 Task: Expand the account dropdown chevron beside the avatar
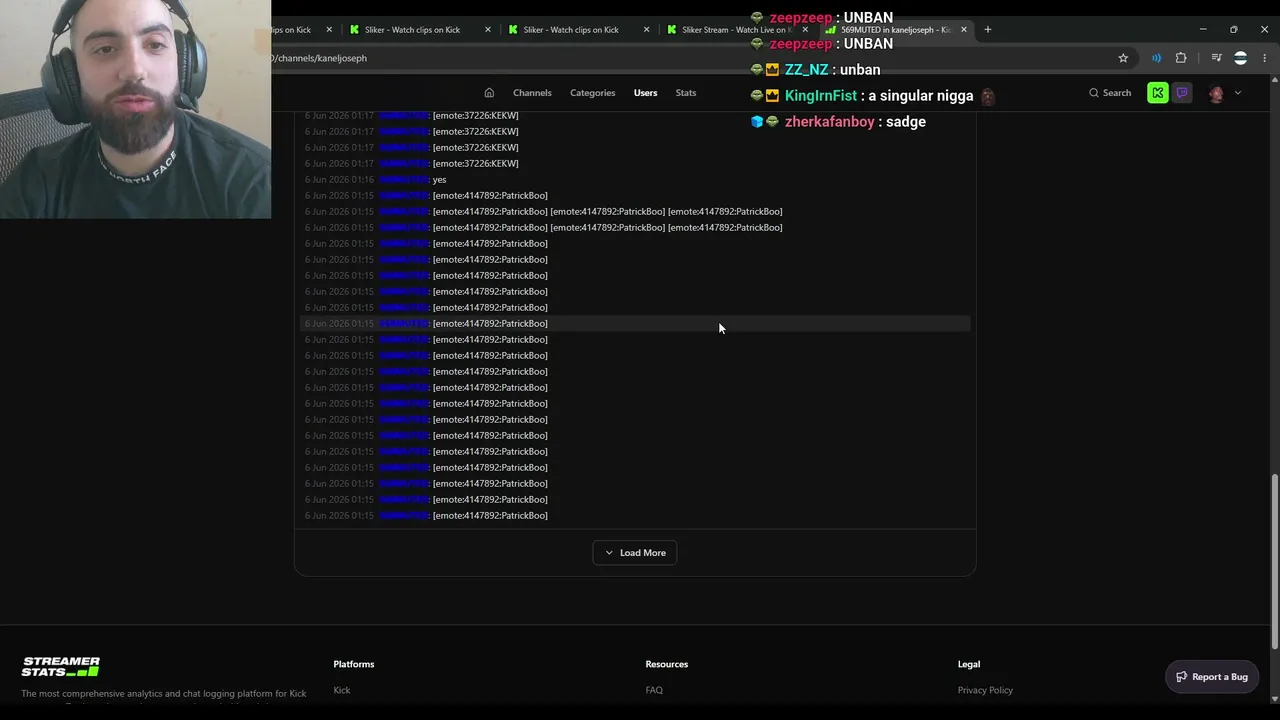(1238, 93)
